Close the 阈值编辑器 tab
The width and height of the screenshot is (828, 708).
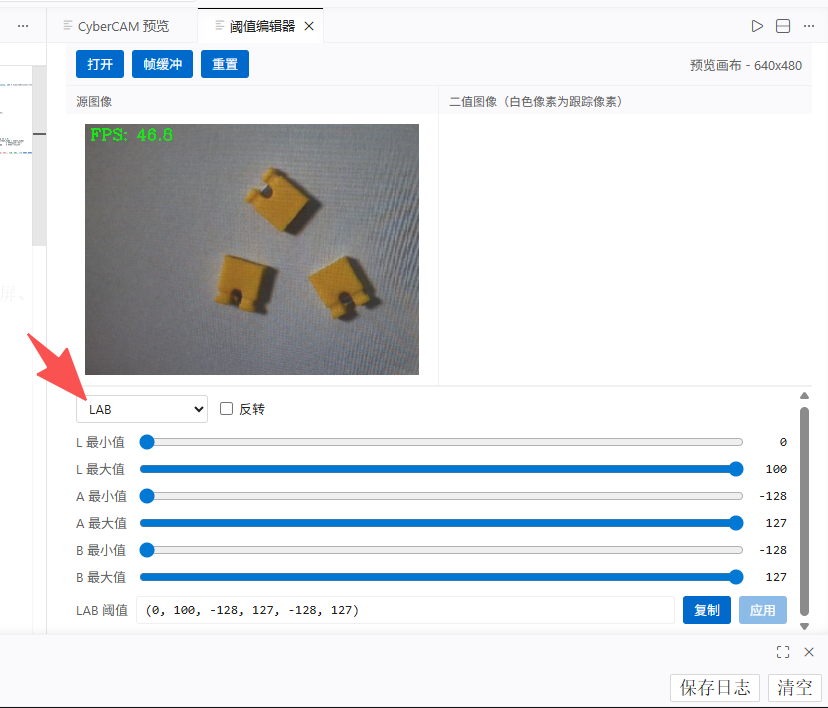point(309,26)
